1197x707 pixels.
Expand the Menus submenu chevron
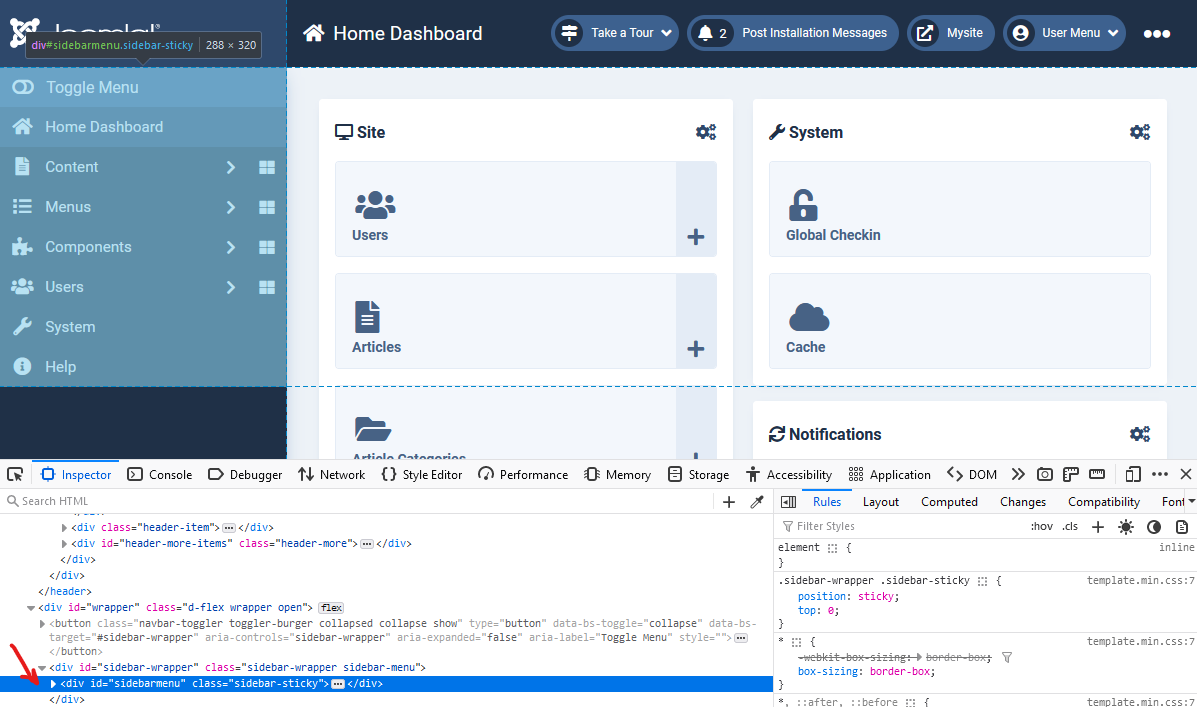230,207
